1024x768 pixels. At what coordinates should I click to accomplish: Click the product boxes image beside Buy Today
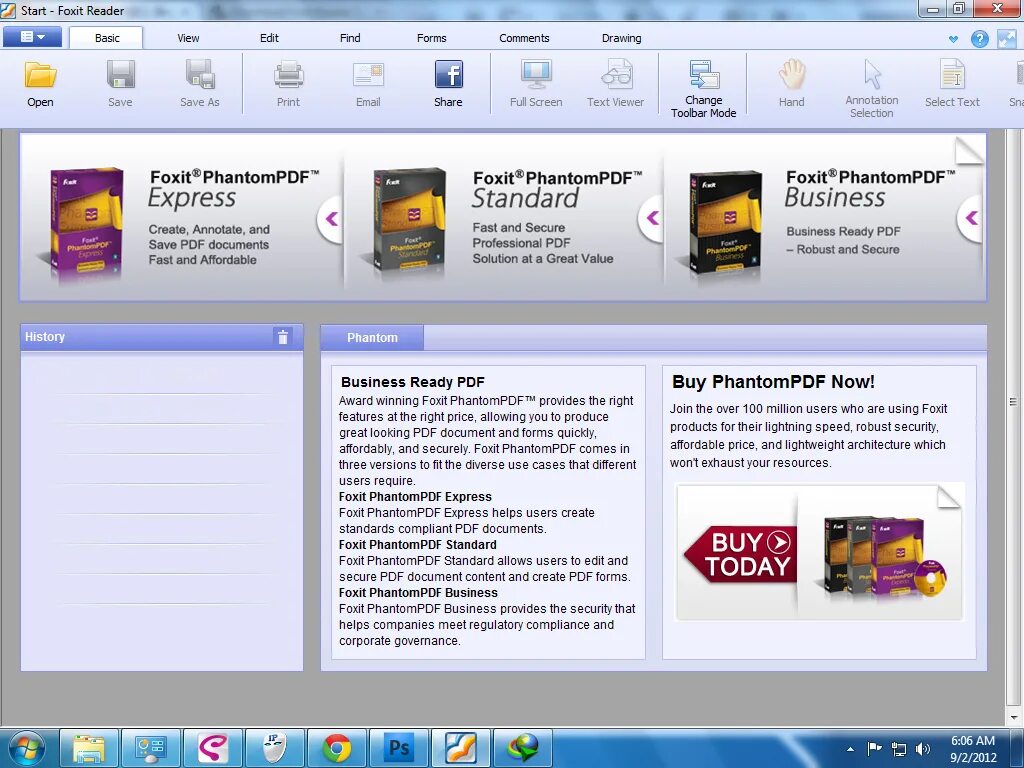884,557
